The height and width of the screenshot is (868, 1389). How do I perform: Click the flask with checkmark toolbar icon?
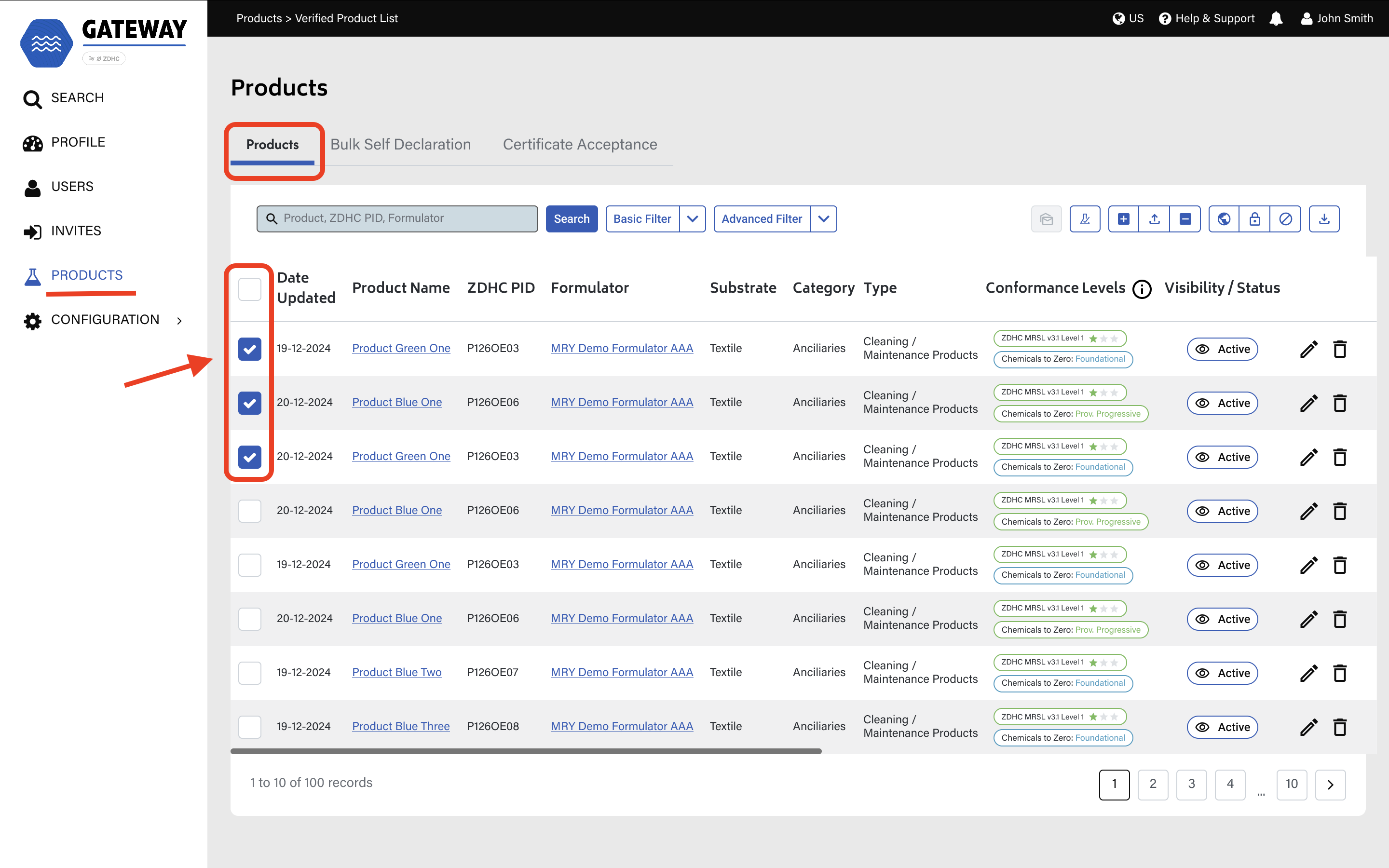pos(1085,219)
